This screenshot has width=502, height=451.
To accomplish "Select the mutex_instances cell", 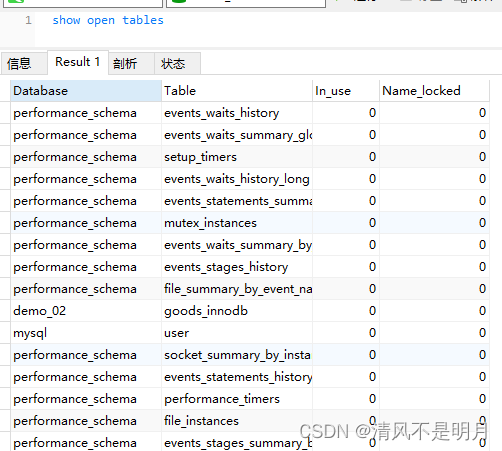I will click(x=237, y=223).
